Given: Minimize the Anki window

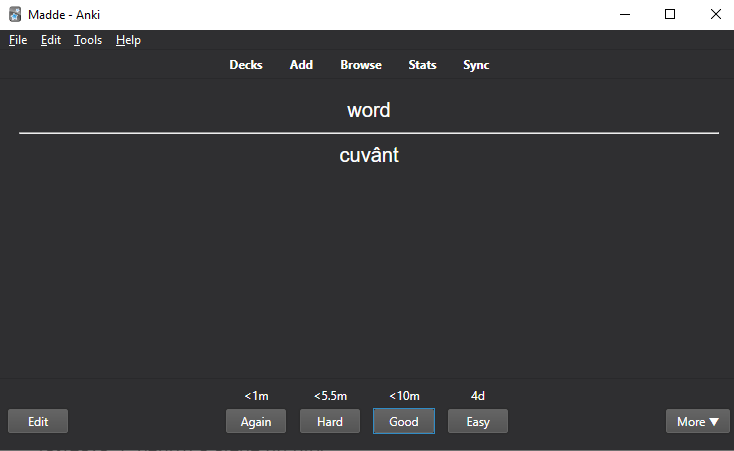Looking at the screenshot, I should [624, 15].
